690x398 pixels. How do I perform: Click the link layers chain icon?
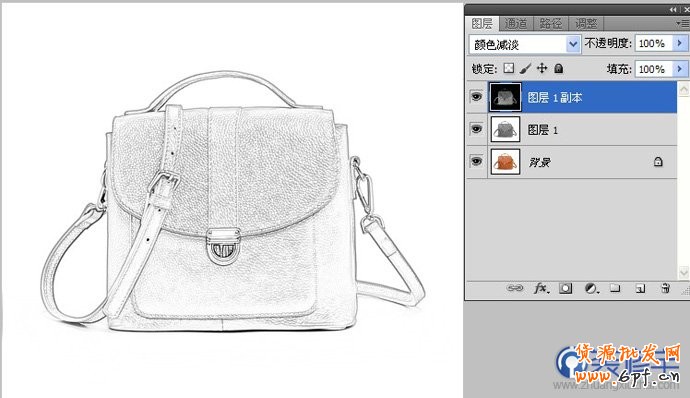(x=515, y=288)
